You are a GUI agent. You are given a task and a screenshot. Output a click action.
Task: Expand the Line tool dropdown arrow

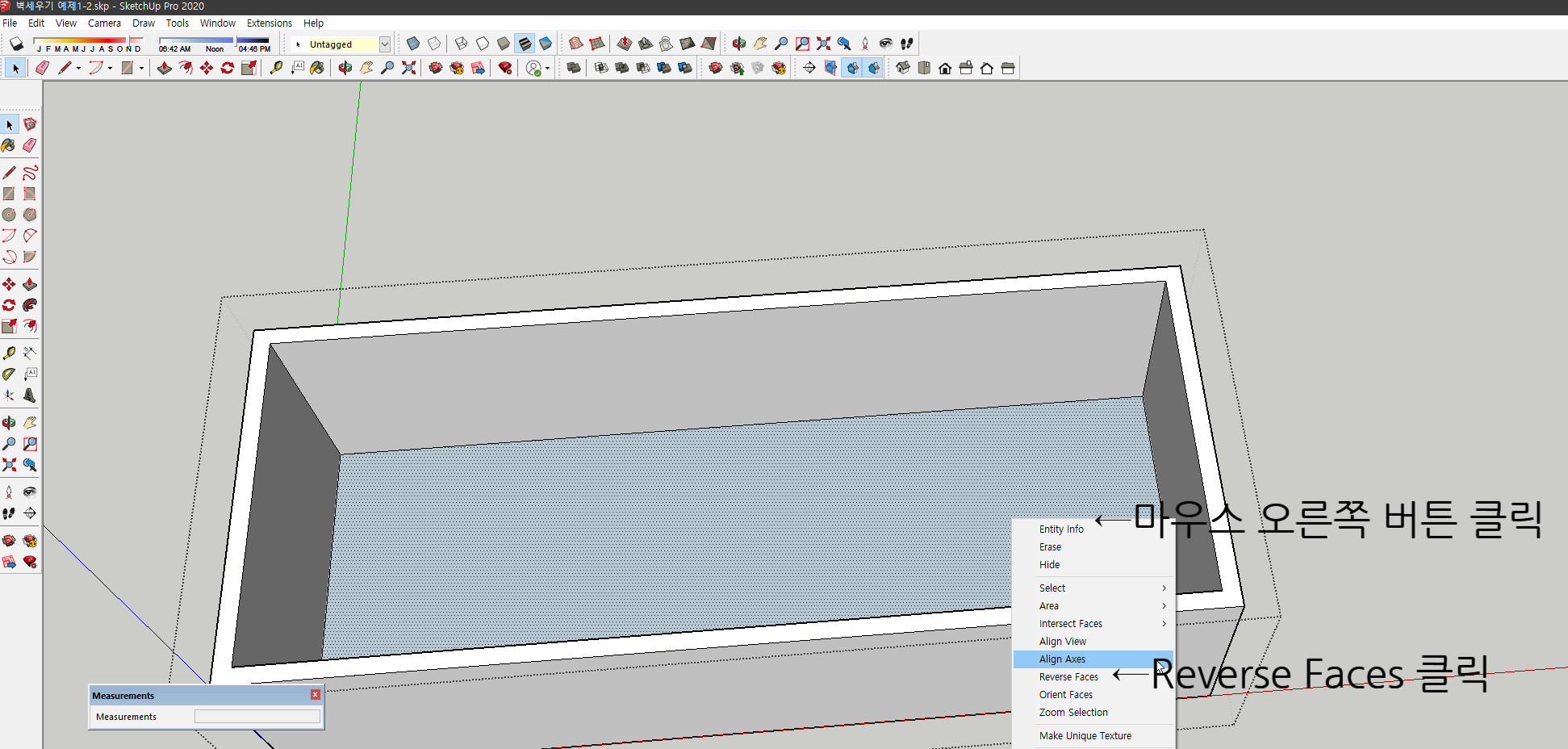click(78, 69)
